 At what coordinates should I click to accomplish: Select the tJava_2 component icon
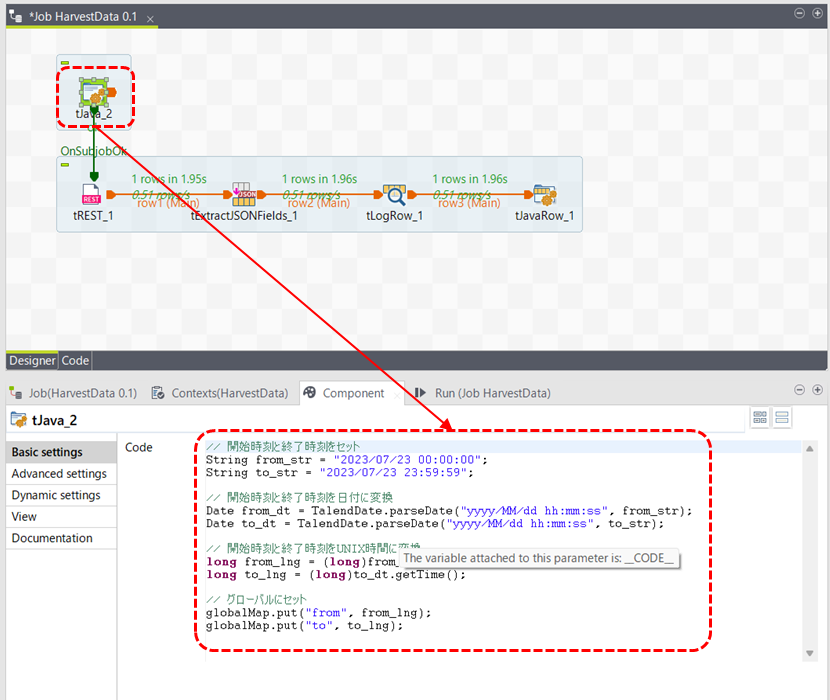(94, 92)
